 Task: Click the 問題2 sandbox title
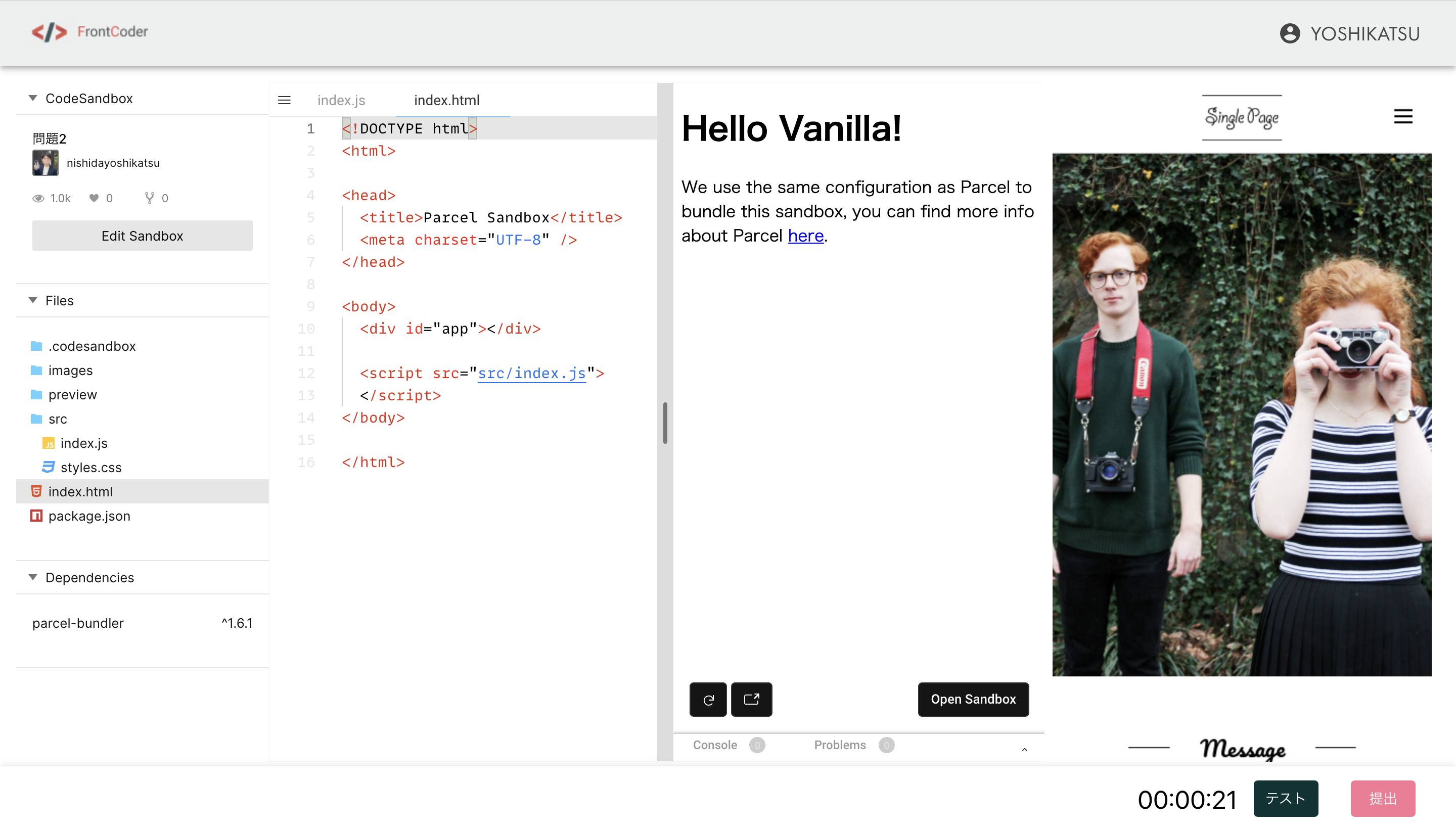click(50, 138)
